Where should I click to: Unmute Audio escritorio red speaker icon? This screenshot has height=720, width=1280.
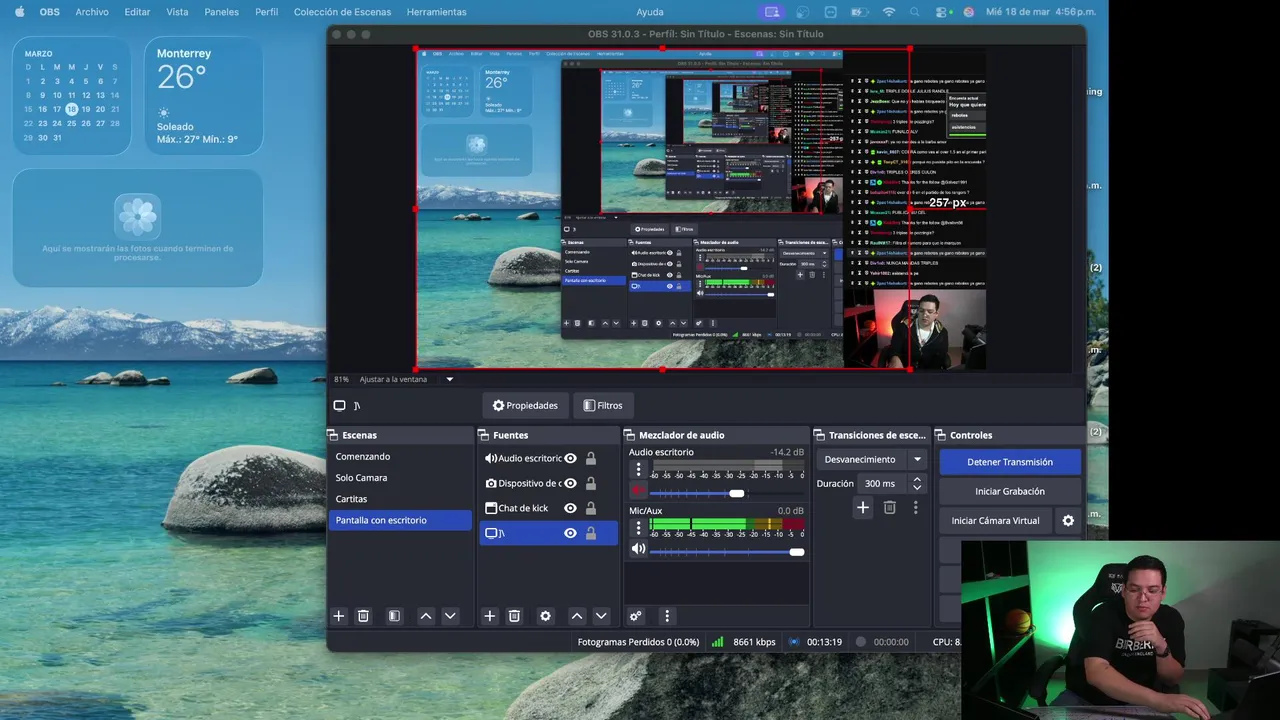tap(638, 490)
